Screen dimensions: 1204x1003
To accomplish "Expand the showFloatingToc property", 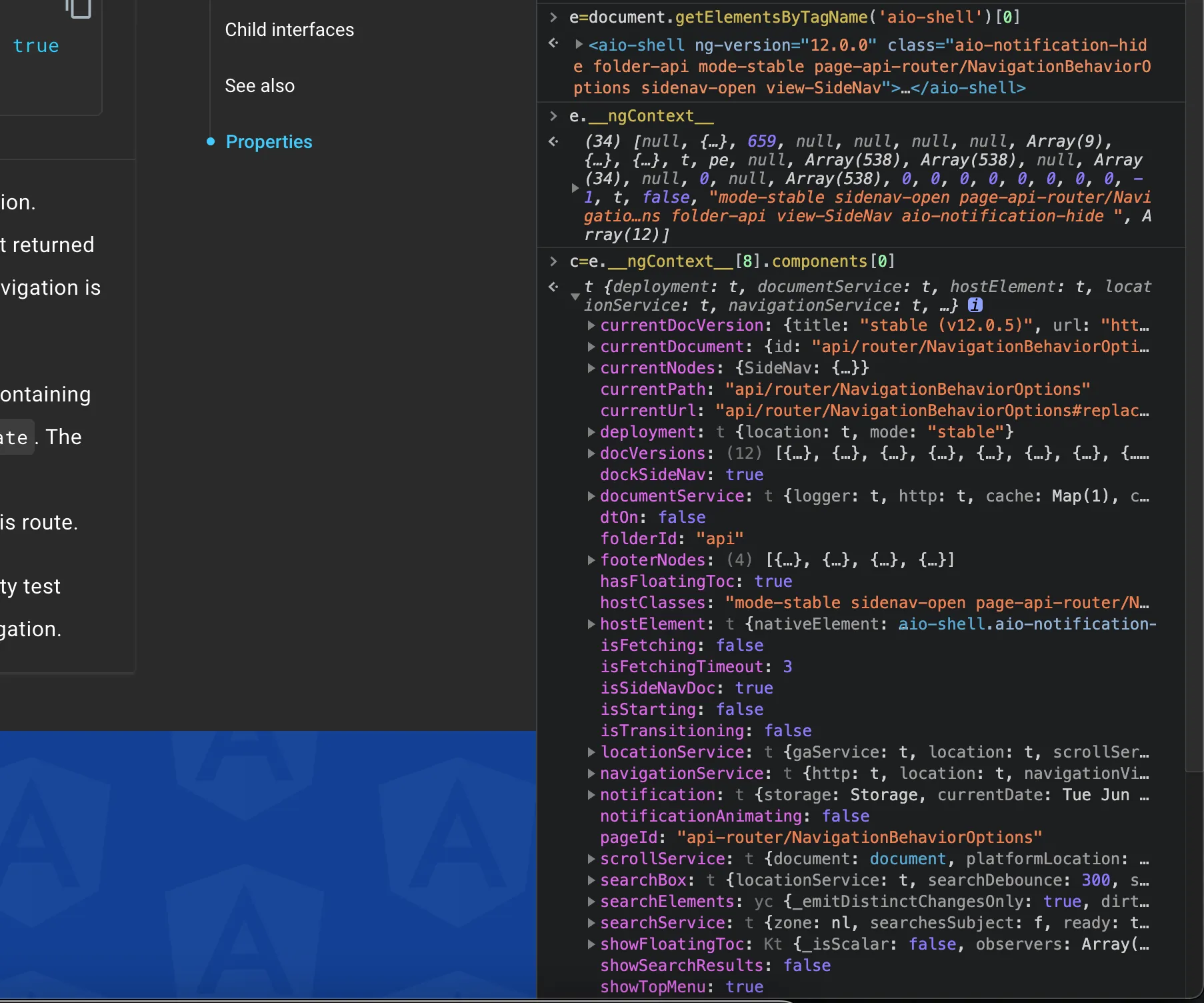I will click(591, 944).
